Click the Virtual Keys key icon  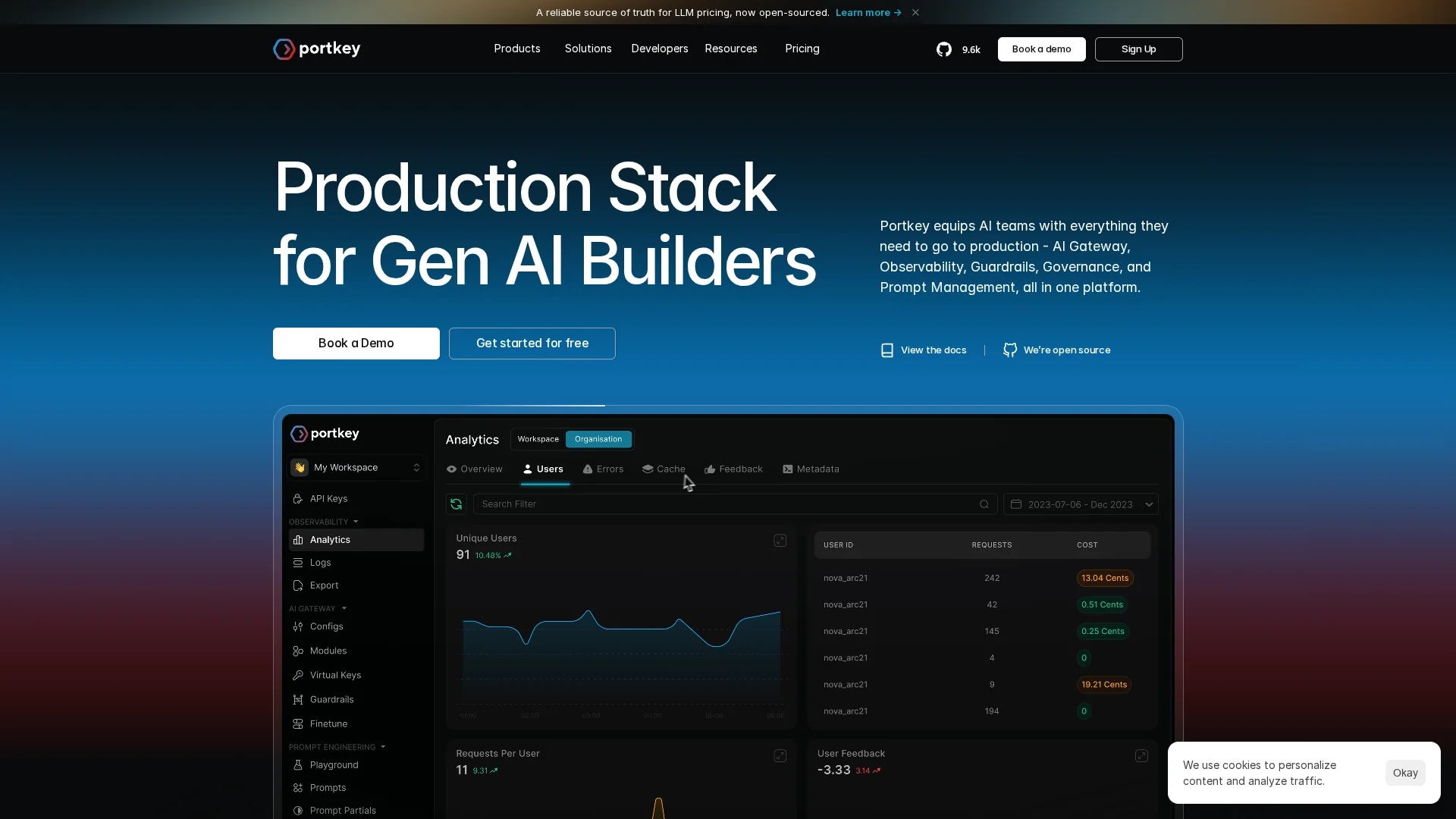298,675
